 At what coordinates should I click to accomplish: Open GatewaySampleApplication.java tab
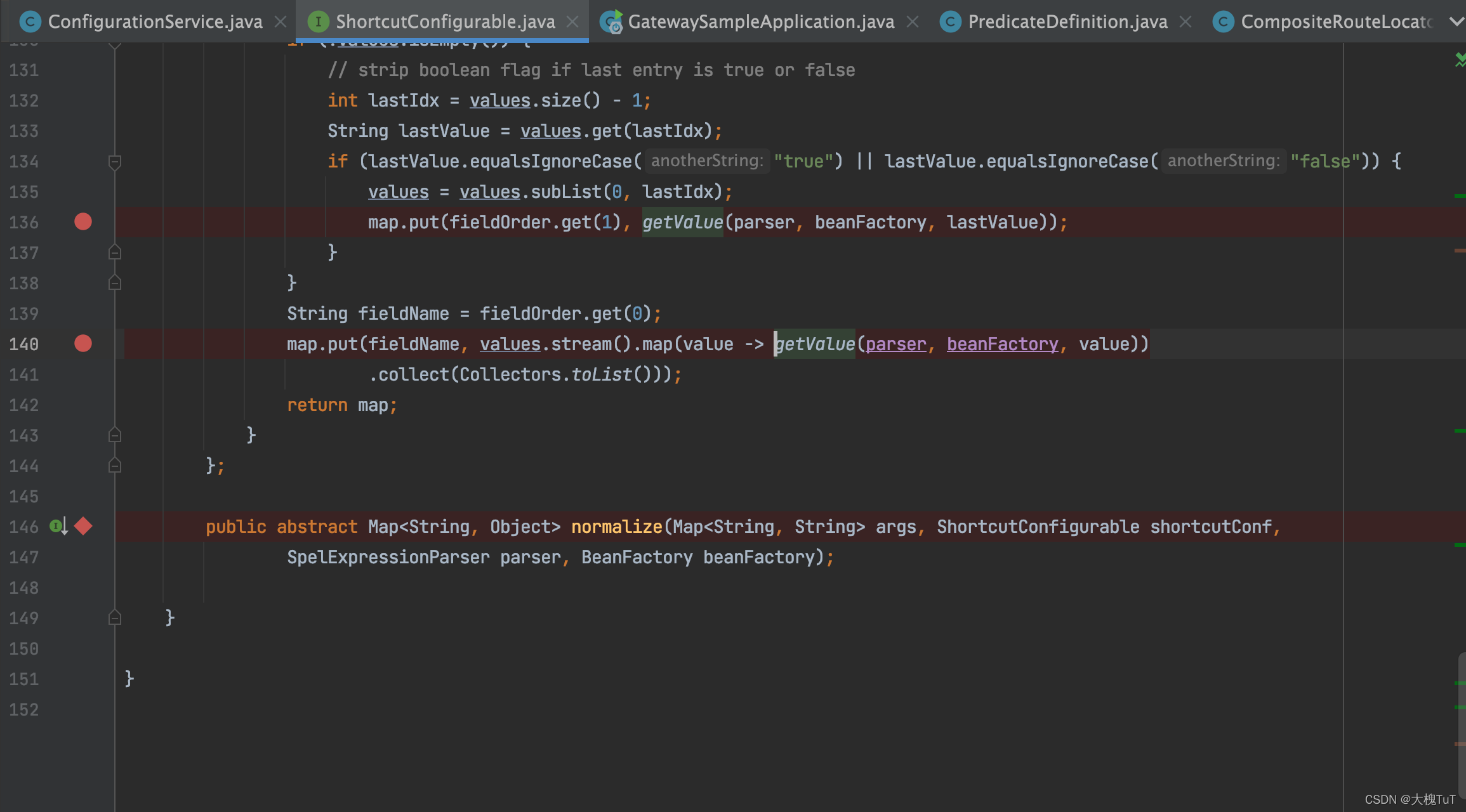click(761, 22)
